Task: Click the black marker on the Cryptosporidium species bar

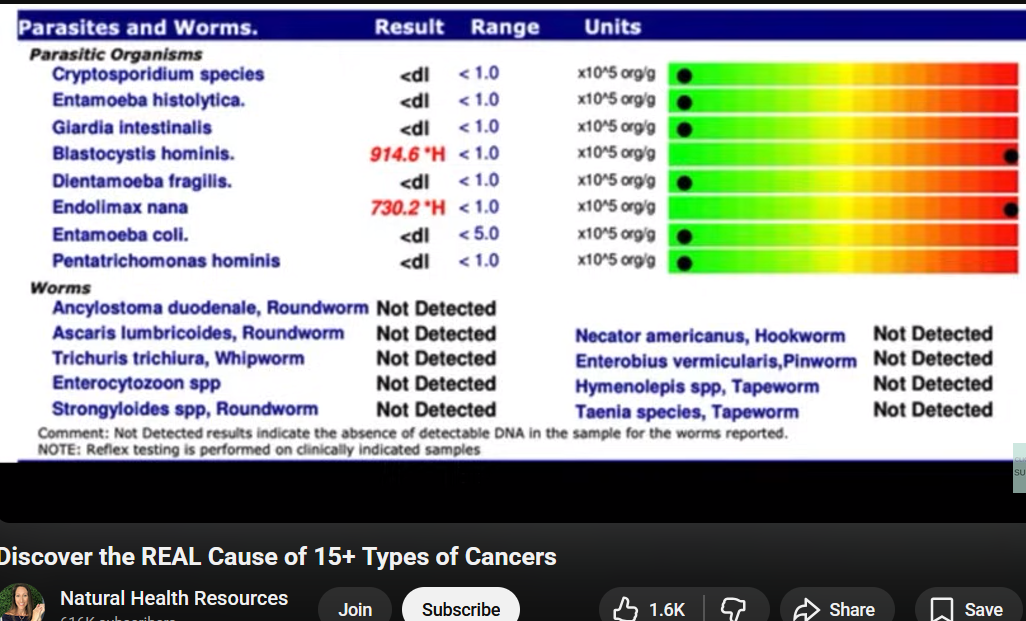Action: [684, 75]
